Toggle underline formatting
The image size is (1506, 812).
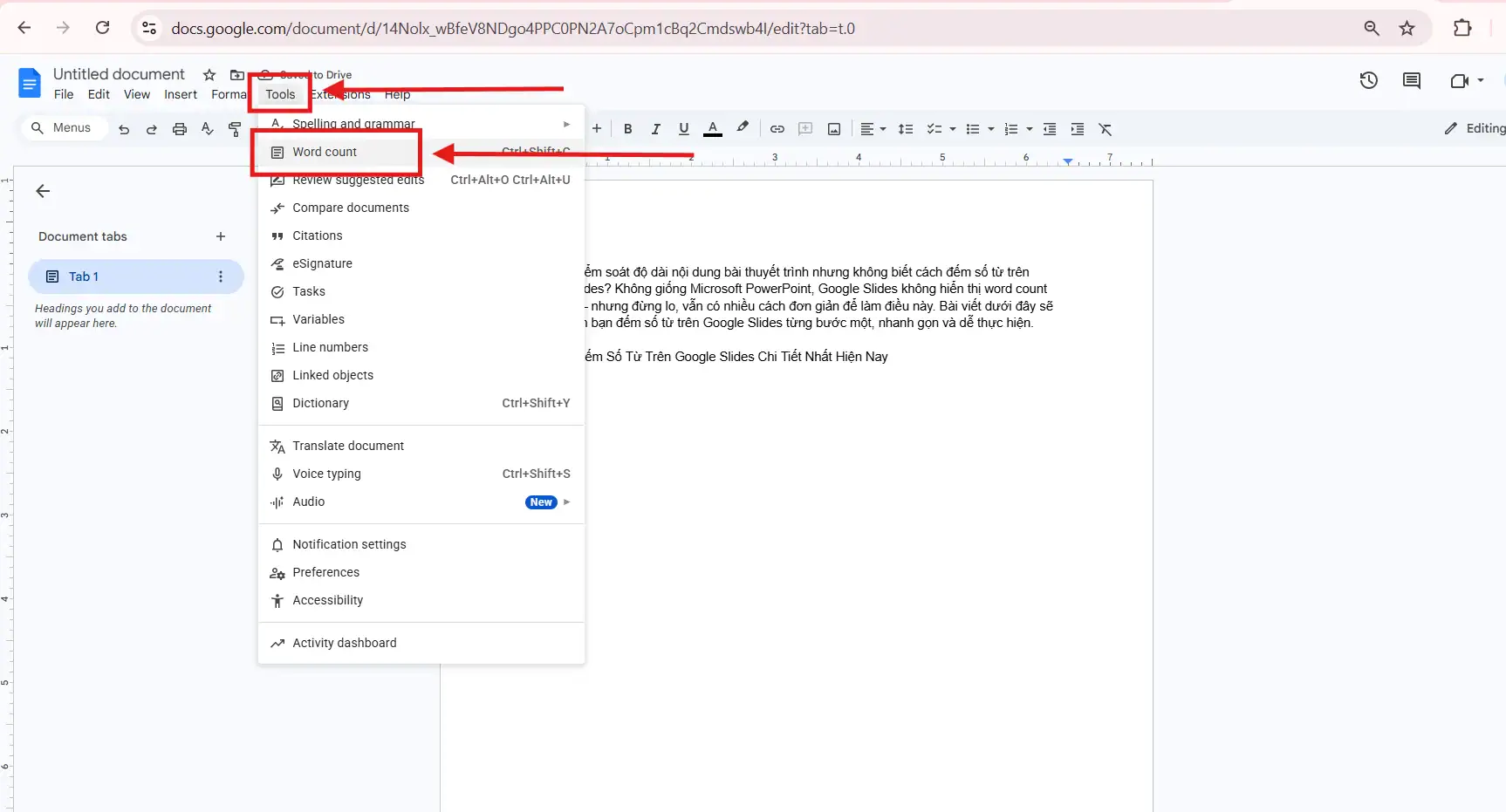click(683, 128)
